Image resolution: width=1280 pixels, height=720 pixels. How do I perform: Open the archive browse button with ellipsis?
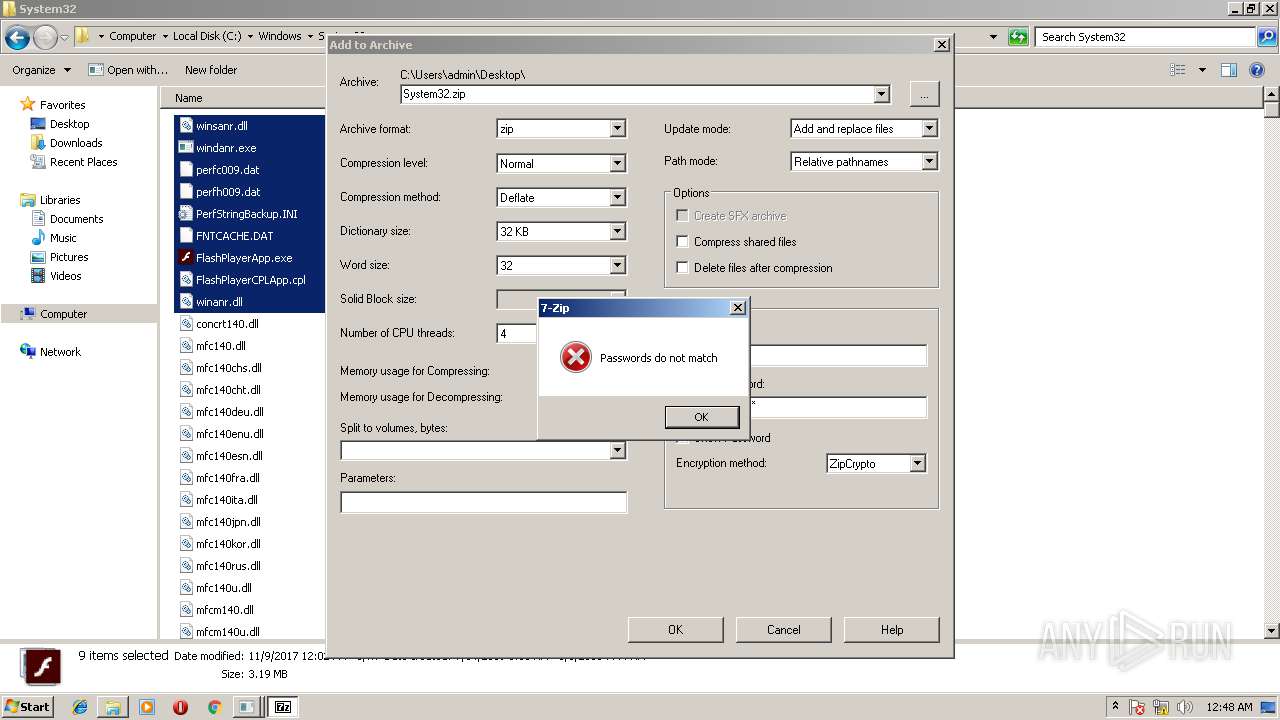point(924,94)
